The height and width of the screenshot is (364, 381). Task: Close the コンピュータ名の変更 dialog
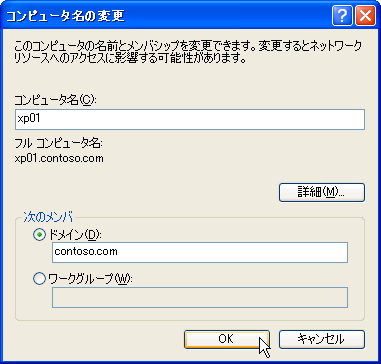[x=365, y=16]
